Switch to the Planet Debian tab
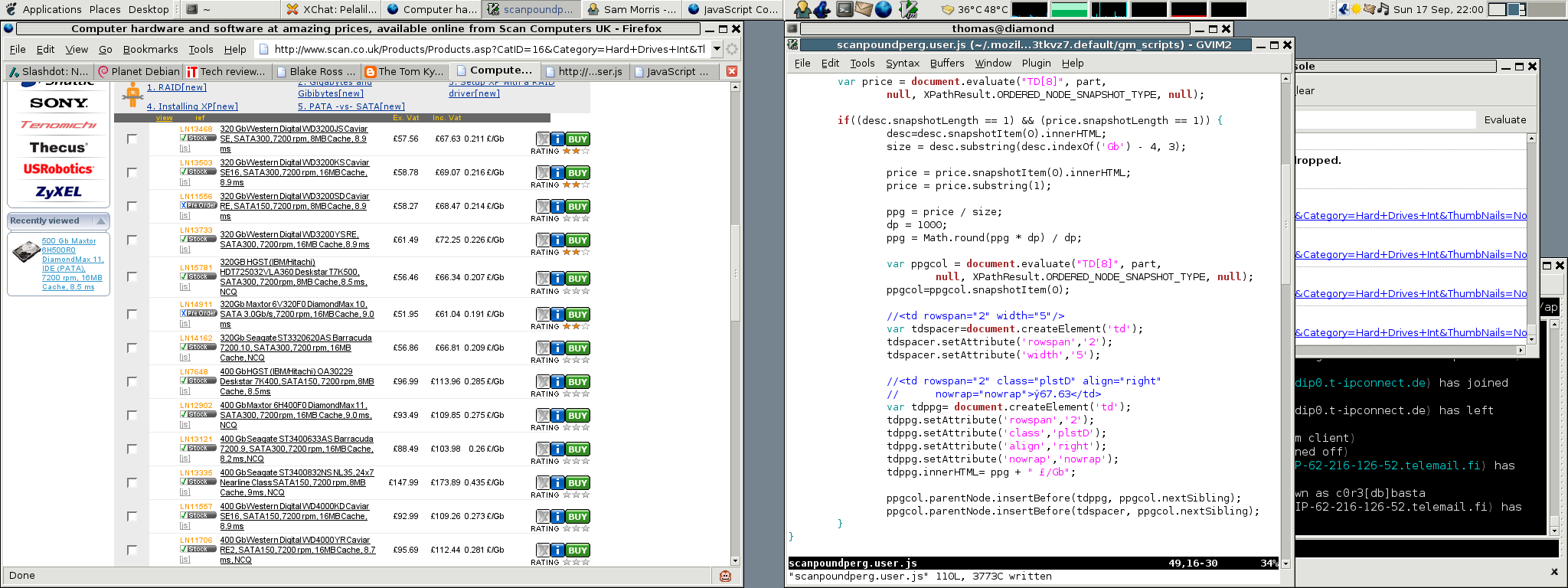The image size is (1568, 588). tap(138, 71)
